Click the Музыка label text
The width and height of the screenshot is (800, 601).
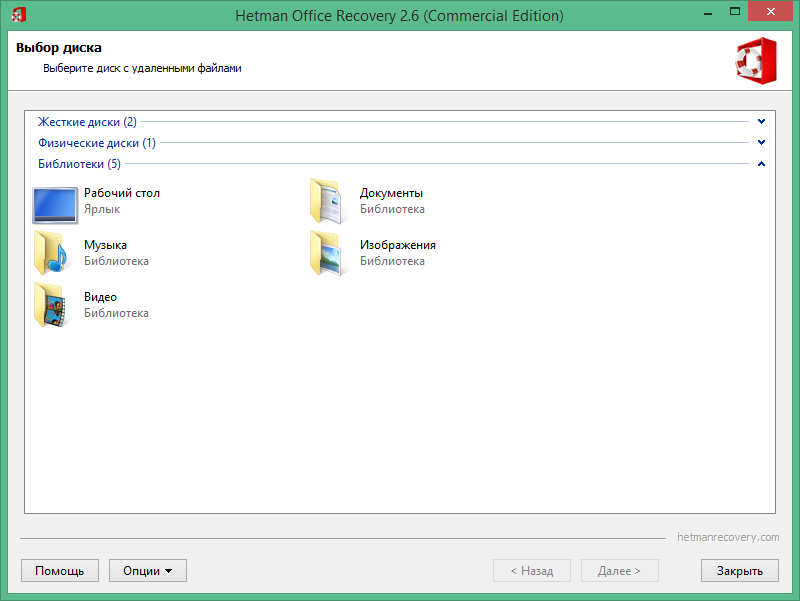click(105, 245)
